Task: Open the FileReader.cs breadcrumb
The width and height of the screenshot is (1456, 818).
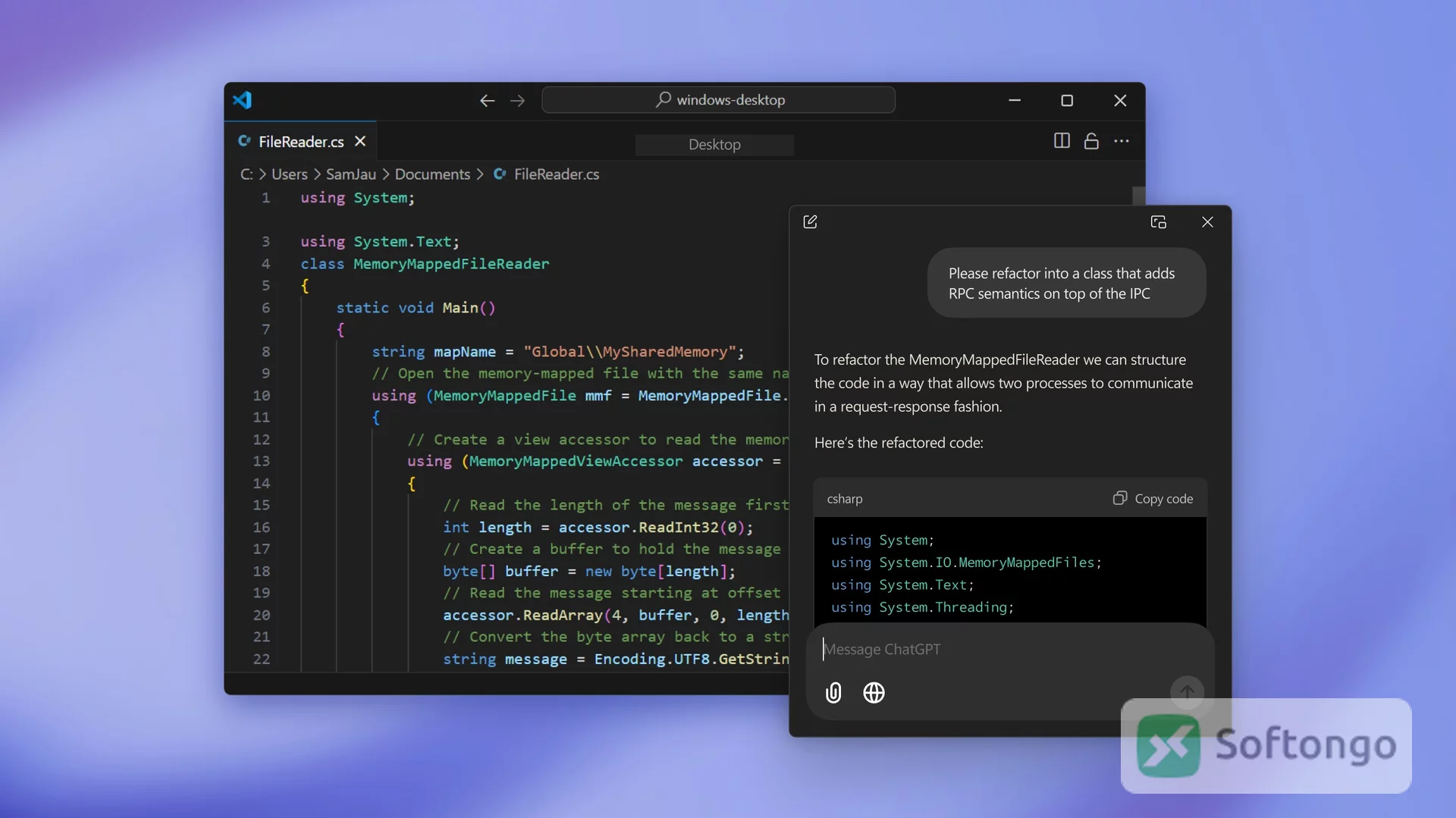Action: [557, 174]
